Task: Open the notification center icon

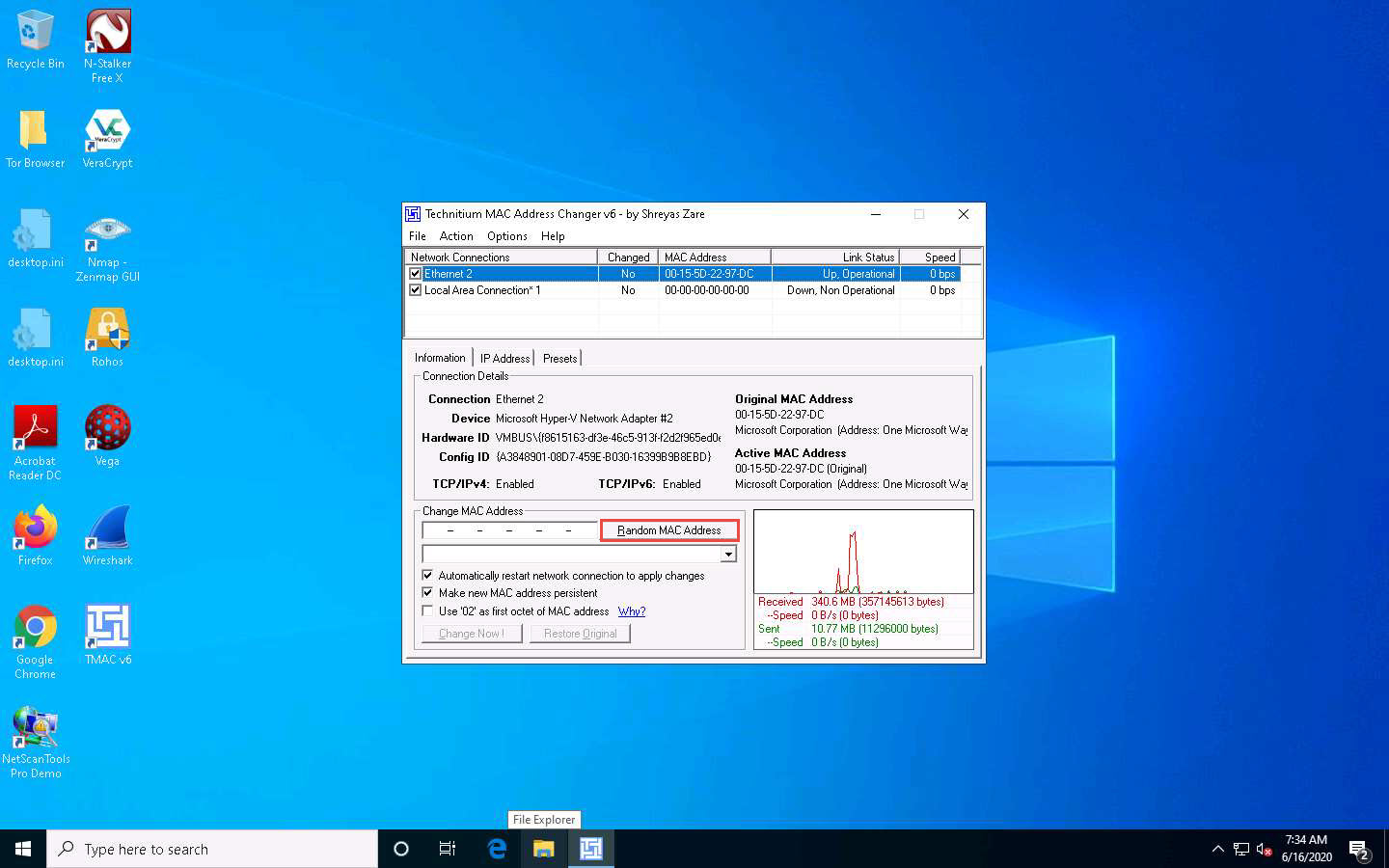Action: tap(1359, 850)
